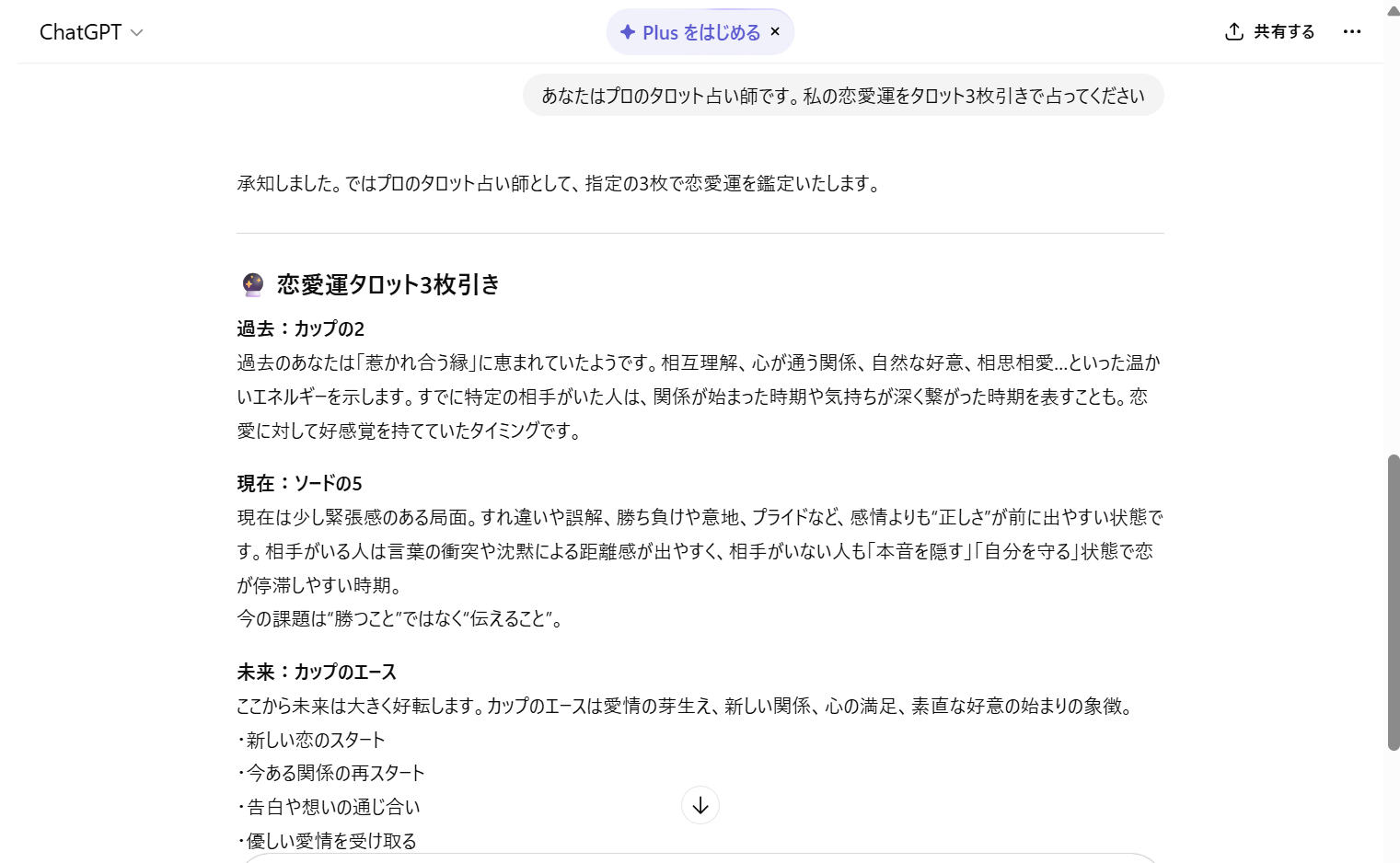Dismiss the Plus banner with the ×
This screenshot has height=863, width=1400.
pyautogui.click(x=776, y=31)
